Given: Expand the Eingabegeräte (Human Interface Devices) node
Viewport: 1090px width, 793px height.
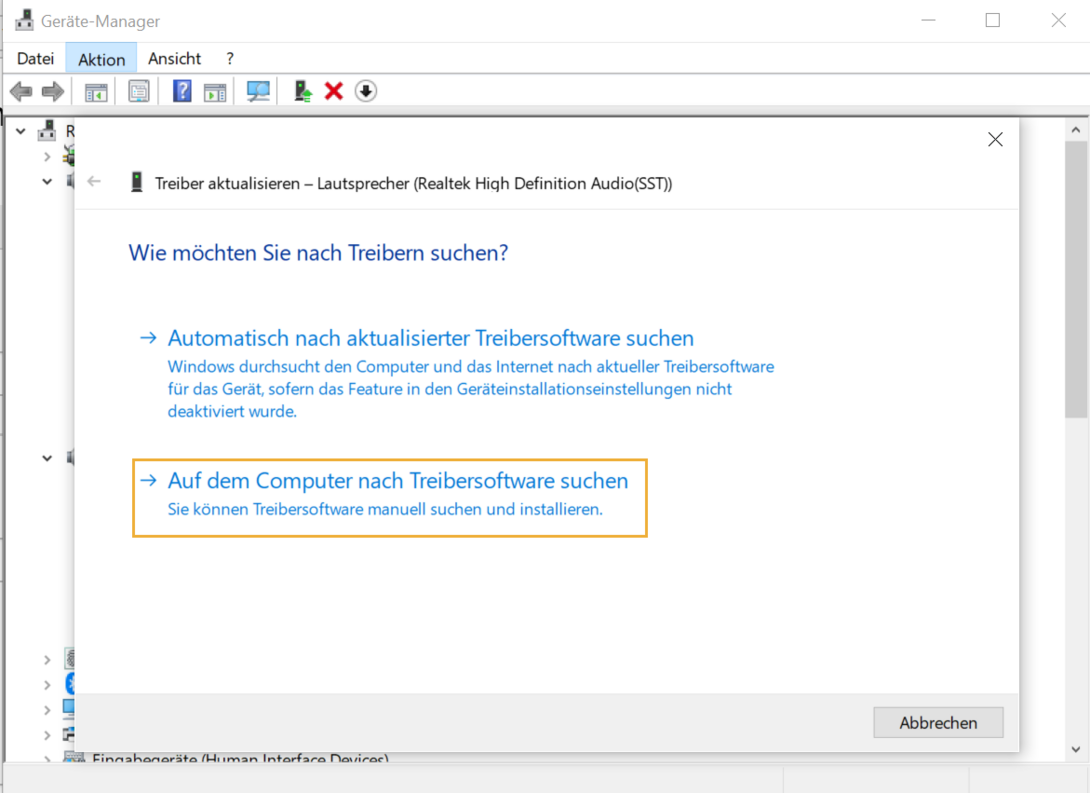Looking at the screenshot, I should tap(47, 759).
